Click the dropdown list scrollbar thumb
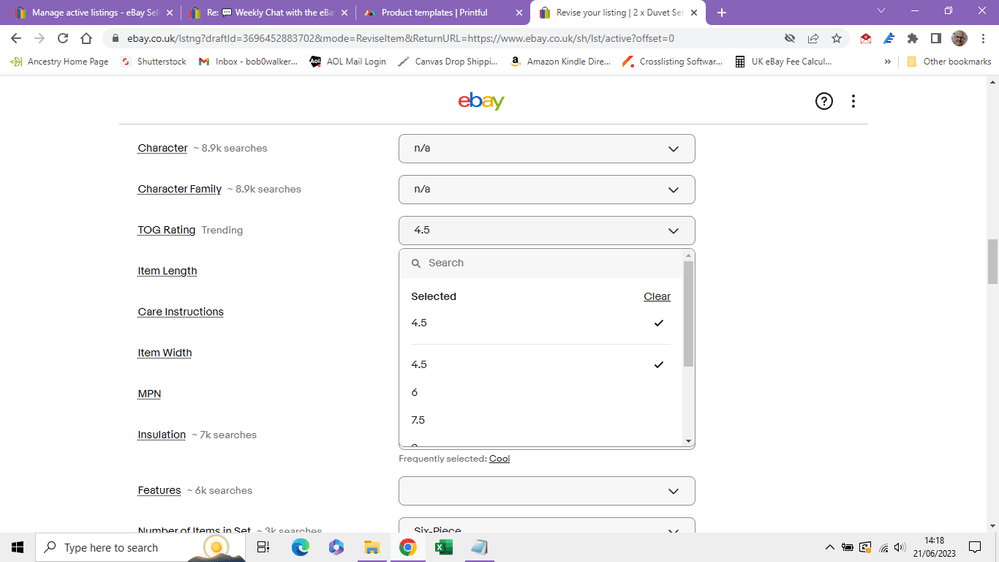 pyautogui.click(x=688, y=313)
